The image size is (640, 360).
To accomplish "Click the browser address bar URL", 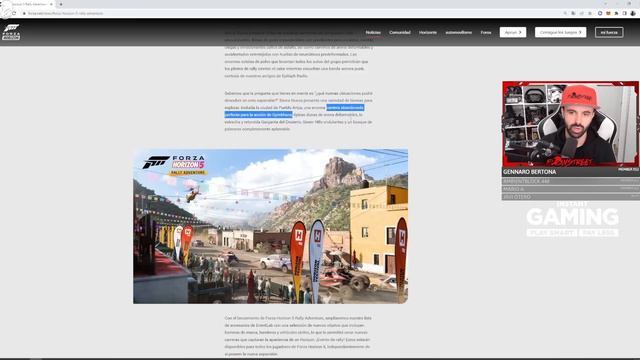I will tap(65, 13).
